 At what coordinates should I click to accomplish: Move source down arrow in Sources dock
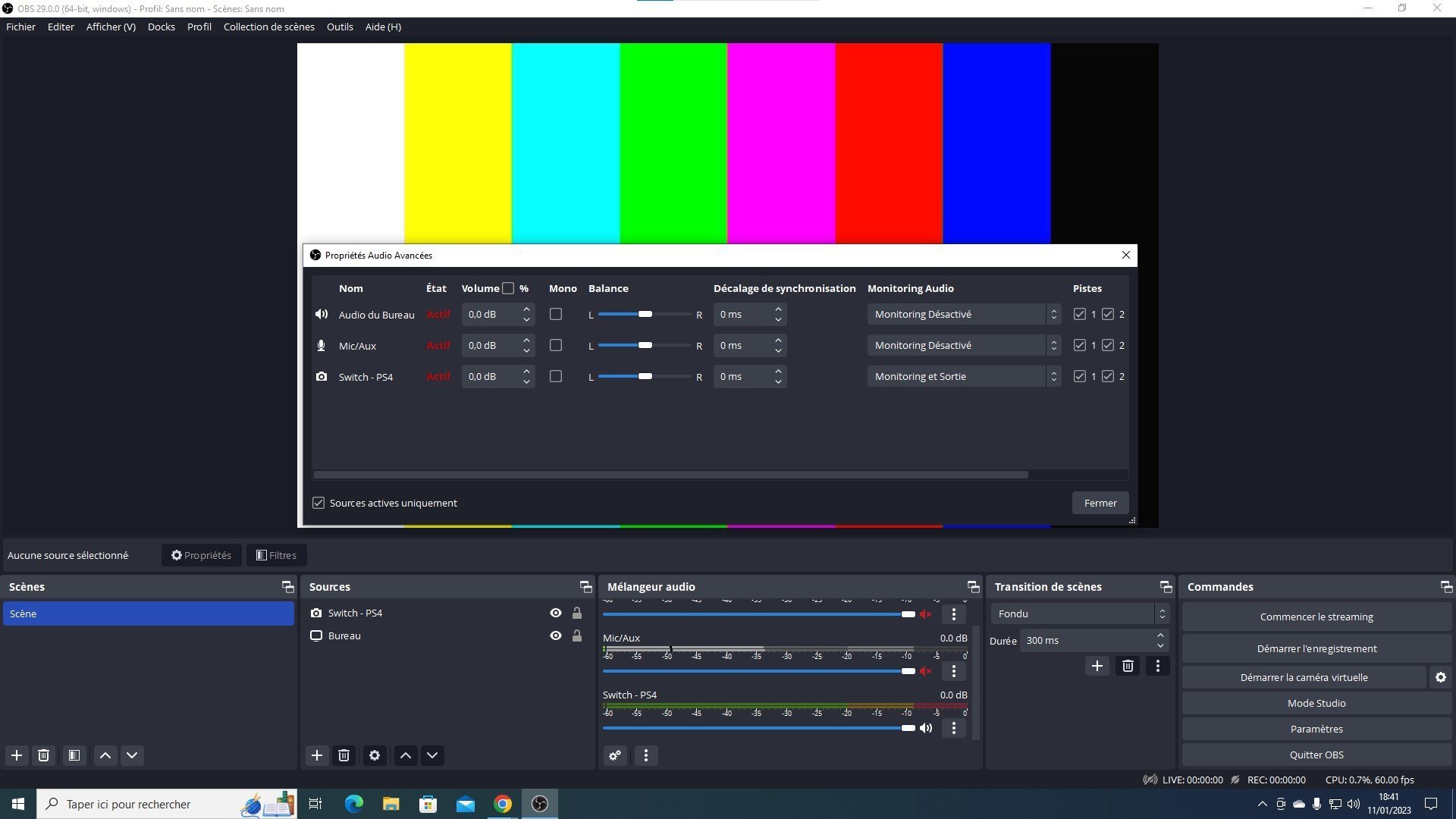click(x=432, y=755)
